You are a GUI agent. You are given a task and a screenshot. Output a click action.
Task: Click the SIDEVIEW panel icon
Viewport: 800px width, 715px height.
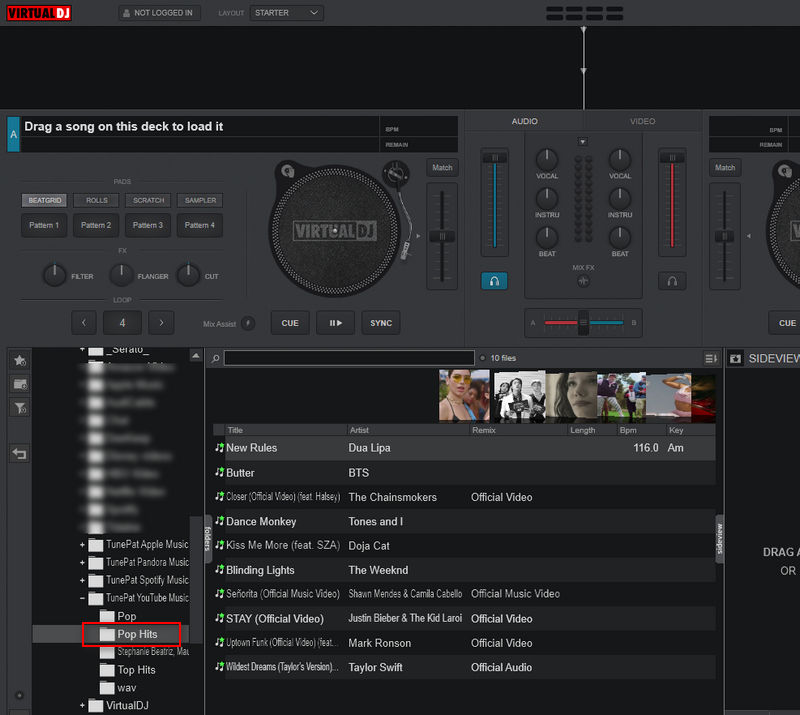737,357
